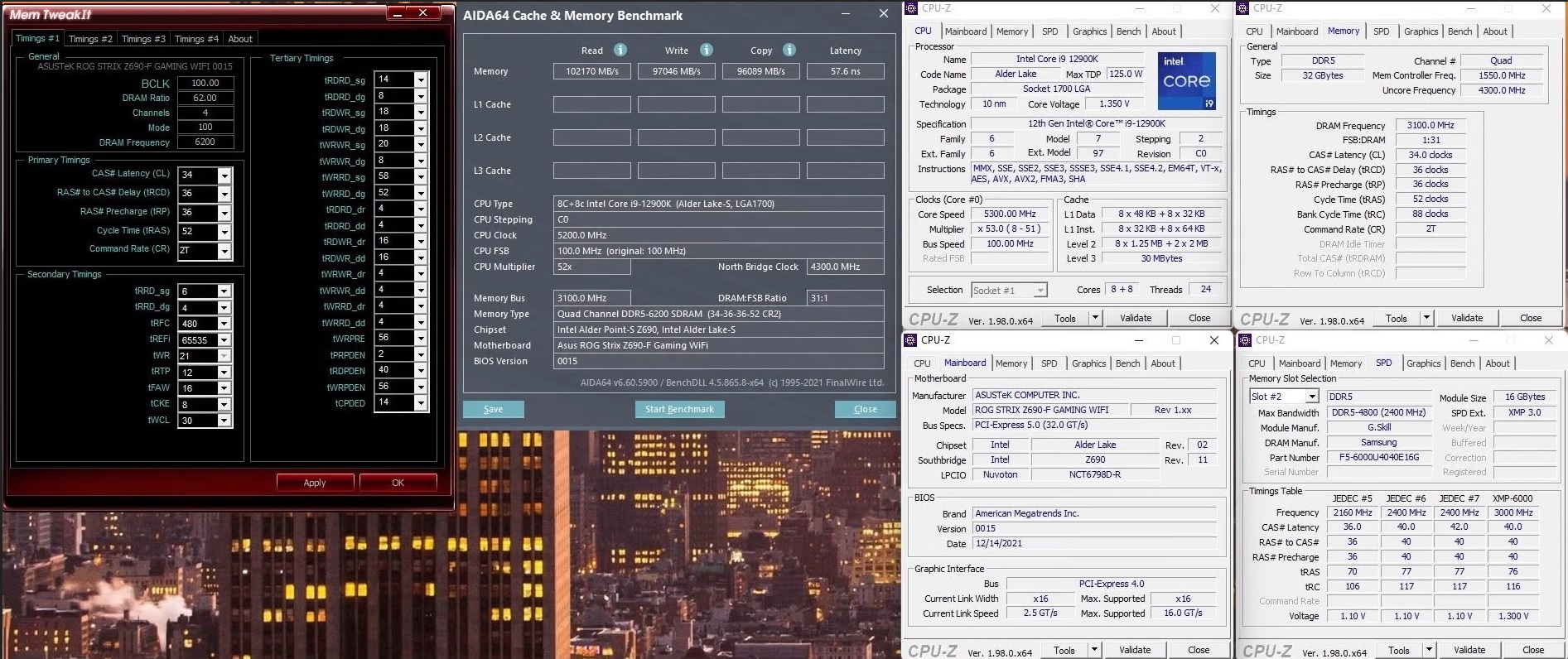Screen dimensions: 1568x659
Task: Click the XMP-6000 column header in timings table
Action: pyautogui.click(x=1513, y=498)
